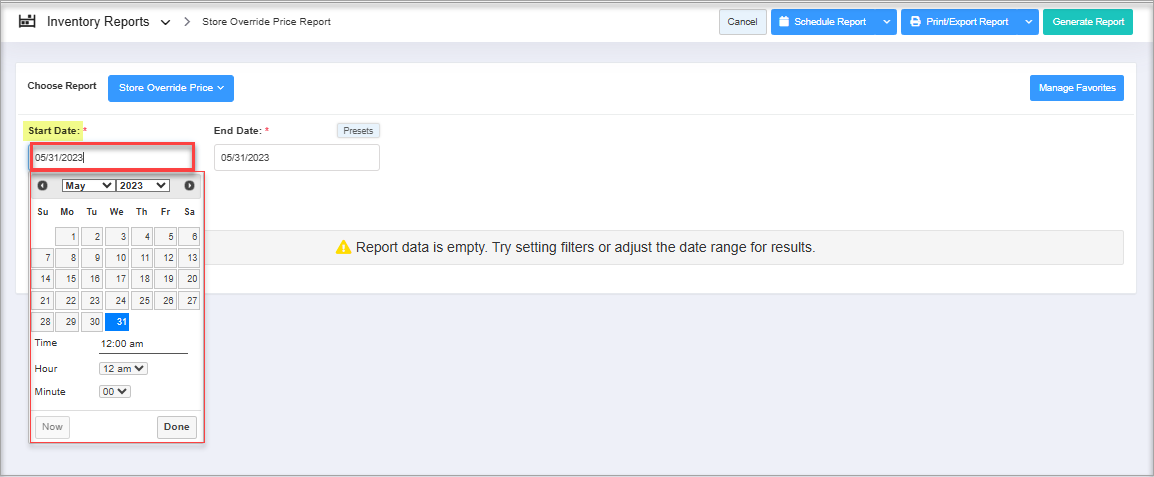Open the Store Override Price report dropdown

(x=170, y=88)
